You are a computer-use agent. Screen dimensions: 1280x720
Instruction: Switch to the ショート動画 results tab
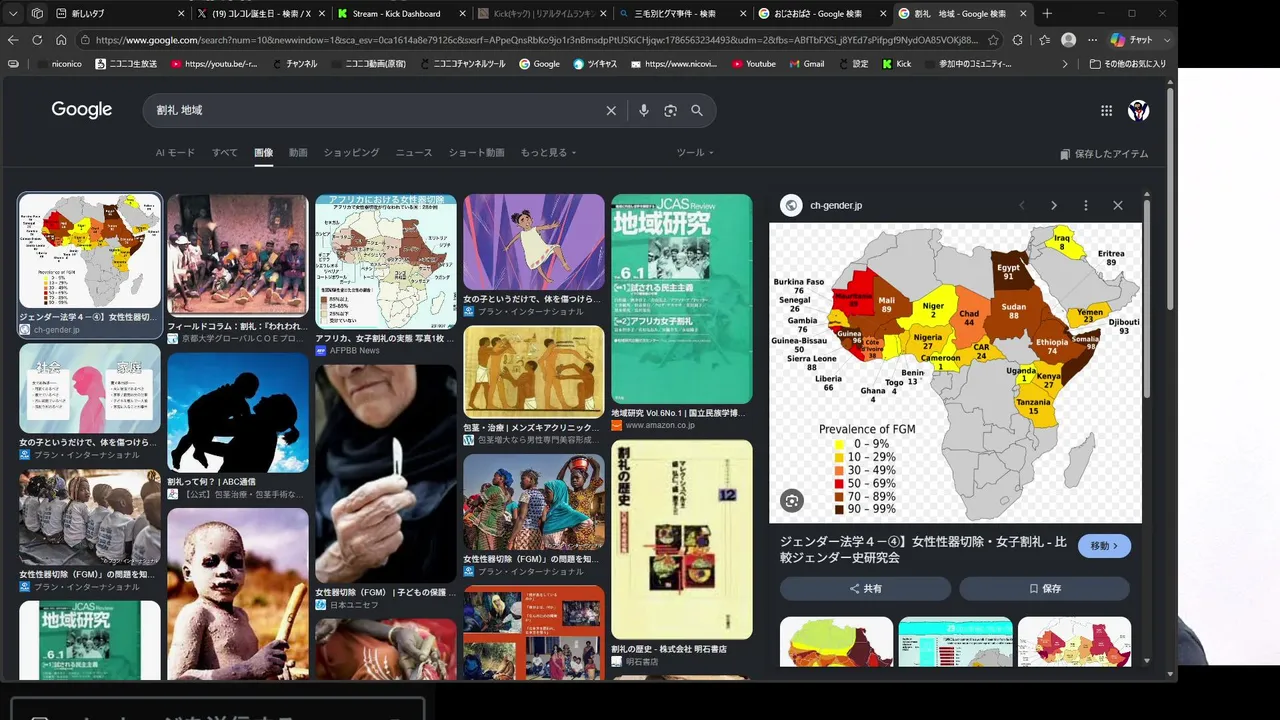click(x=476, y=153)
